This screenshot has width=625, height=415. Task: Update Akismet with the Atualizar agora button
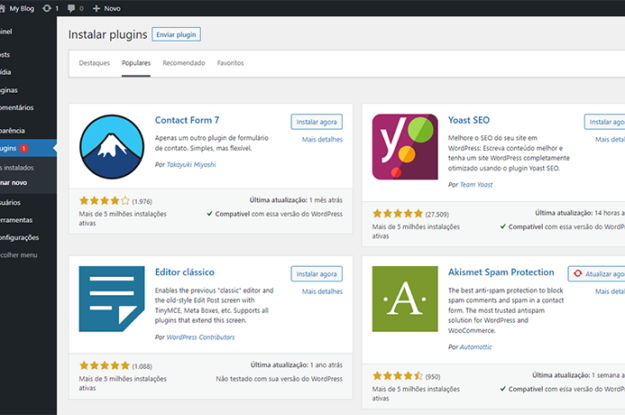597,274
